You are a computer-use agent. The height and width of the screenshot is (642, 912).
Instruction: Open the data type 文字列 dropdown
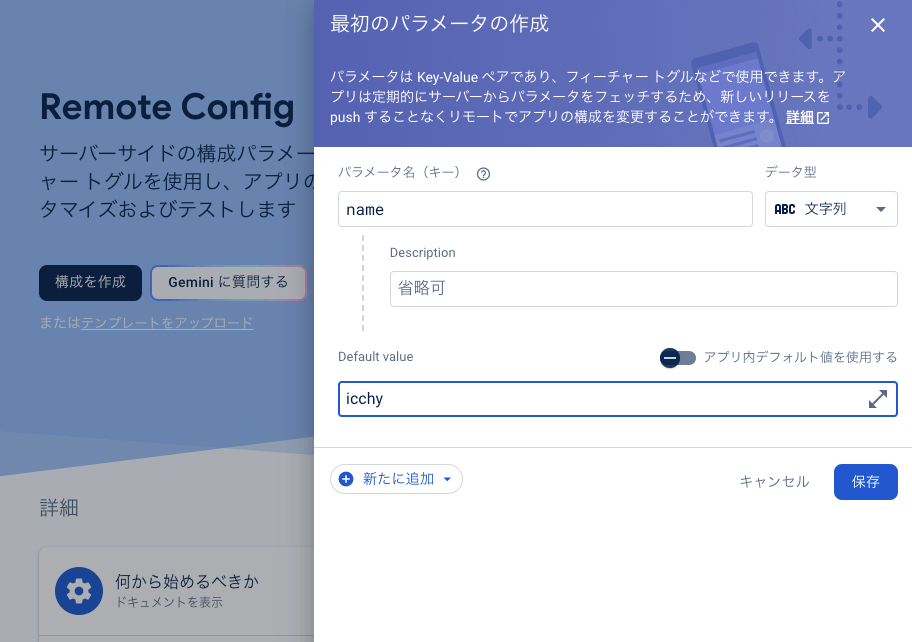[831, 209]
